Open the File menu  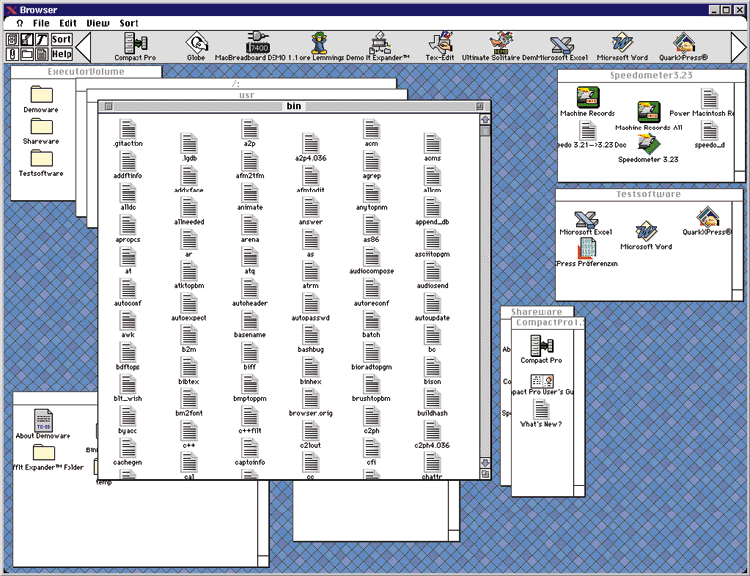41,23
